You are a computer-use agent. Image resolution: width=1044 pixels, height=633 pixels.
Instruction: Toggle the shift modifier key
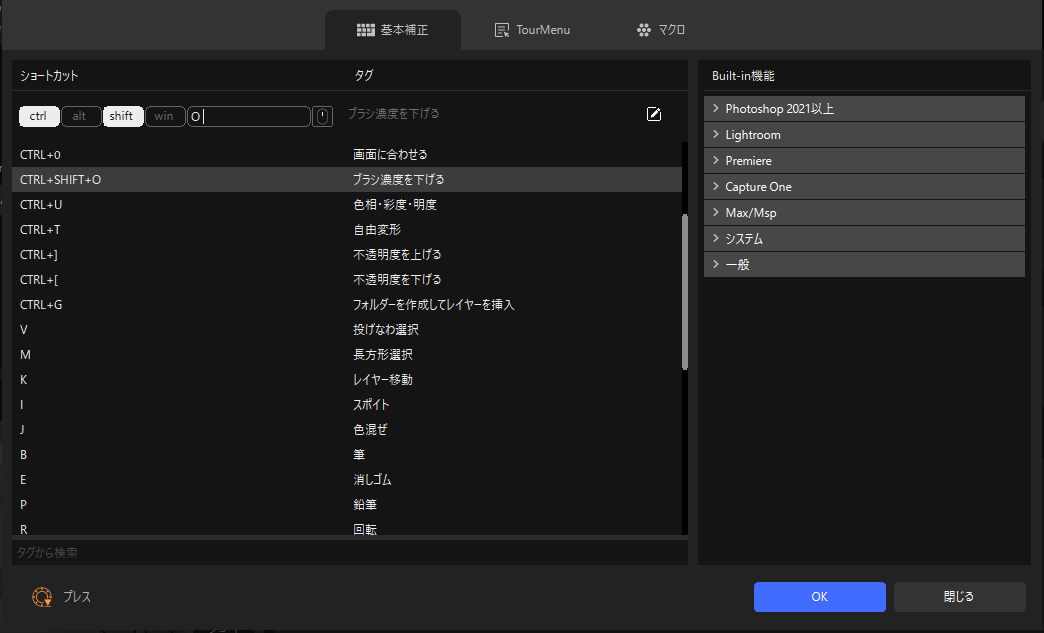coord(122,116)
